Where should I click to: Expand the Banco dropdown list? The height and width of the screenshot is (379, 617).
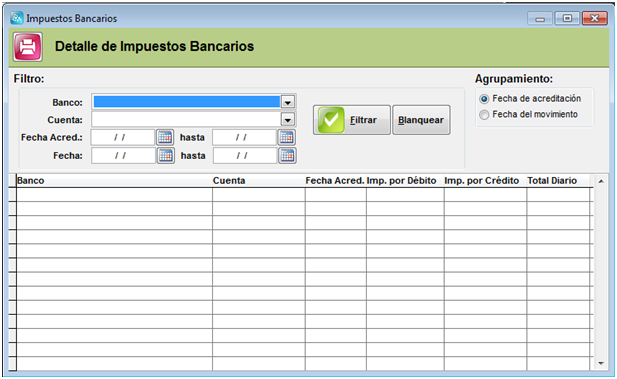tap(288, 102)
